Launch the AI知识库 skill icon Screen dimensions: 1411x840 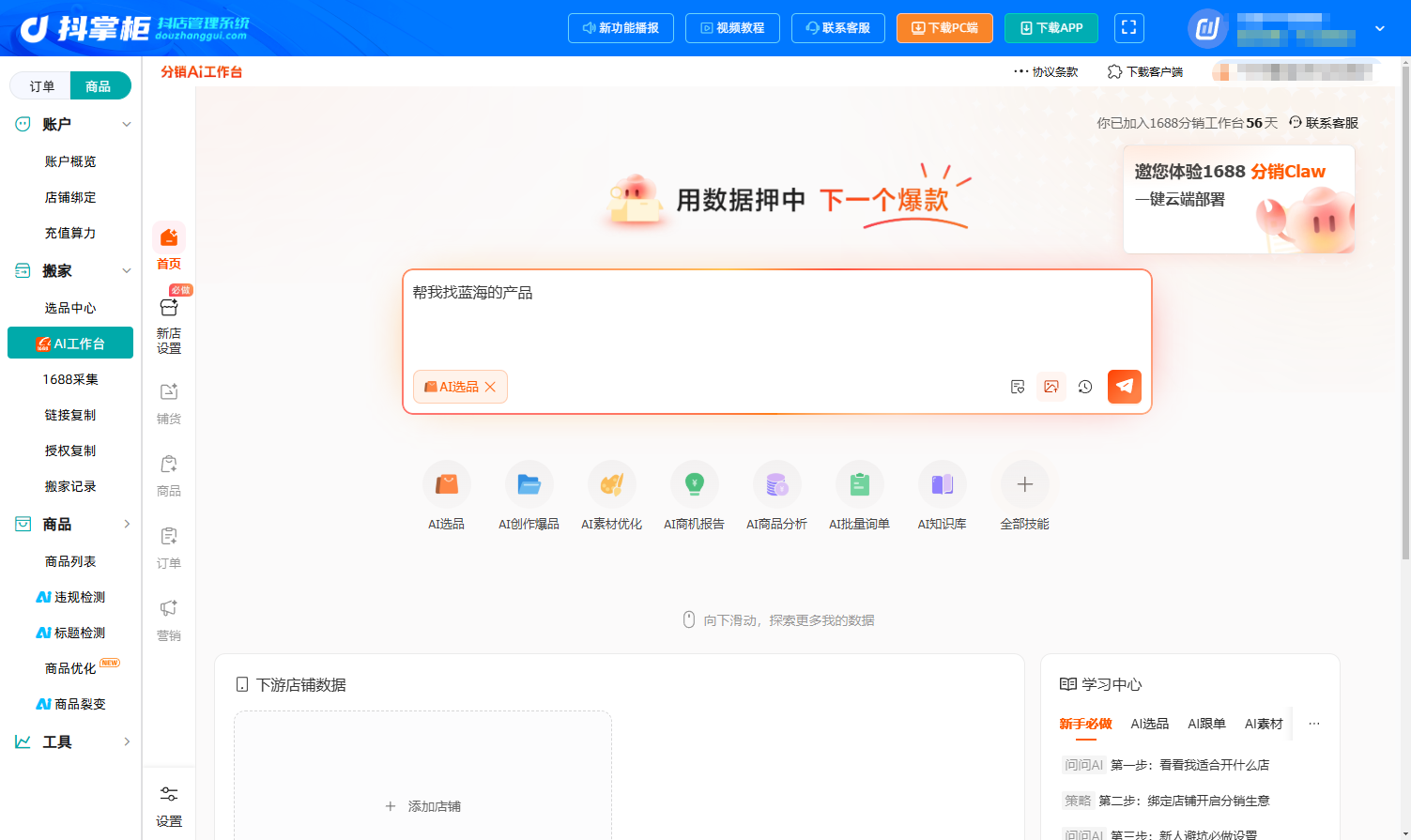click(943, 484)
